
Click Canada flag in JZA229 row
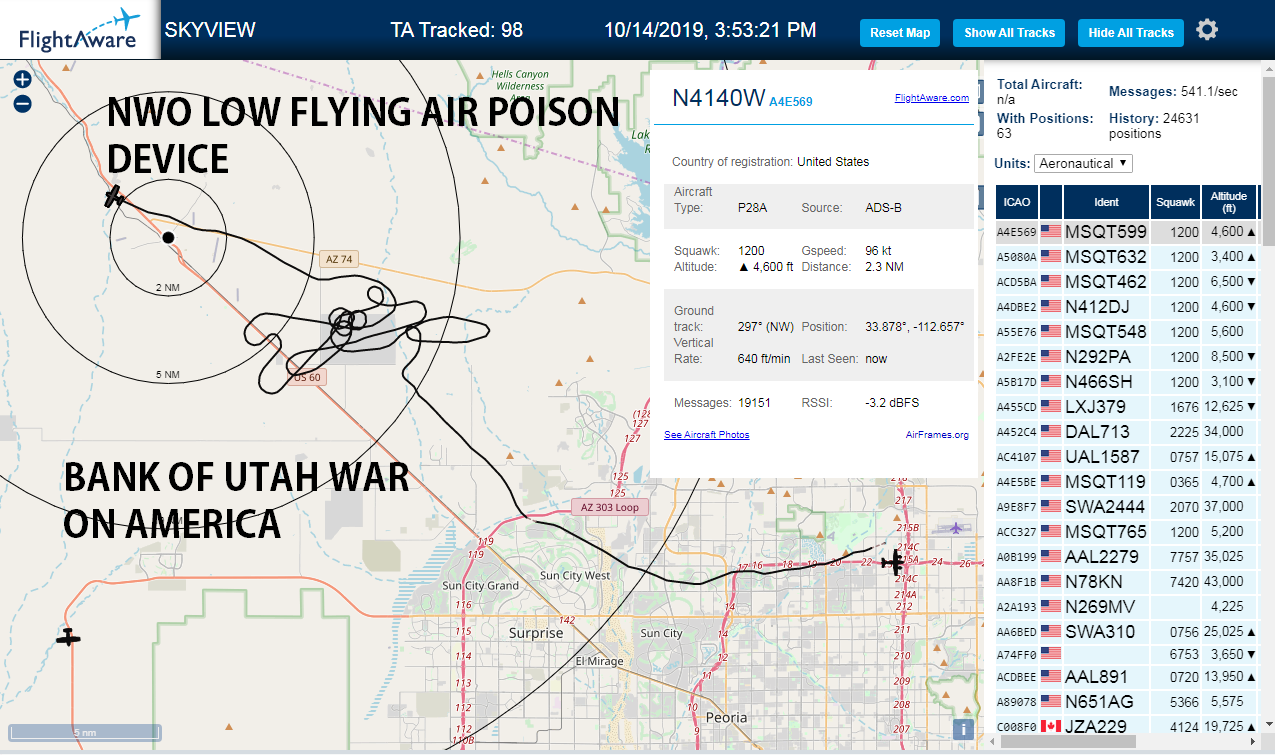click(x=1050, y=726)
